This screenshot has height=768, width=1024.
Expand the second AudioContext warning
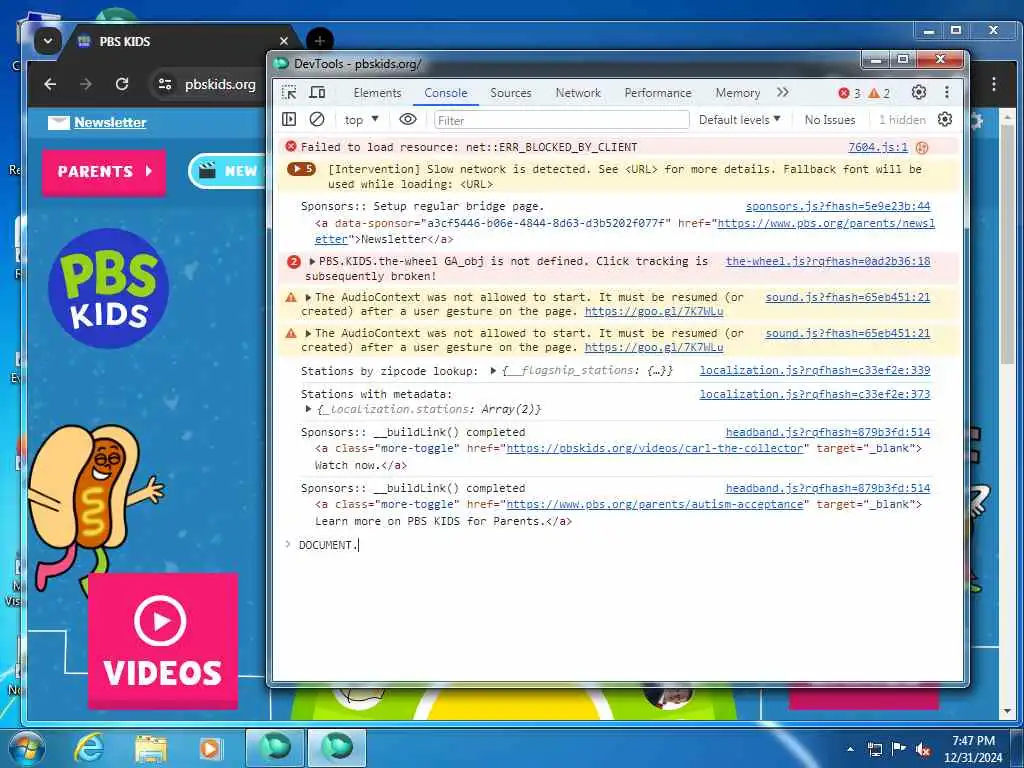(x=308, y=333)
